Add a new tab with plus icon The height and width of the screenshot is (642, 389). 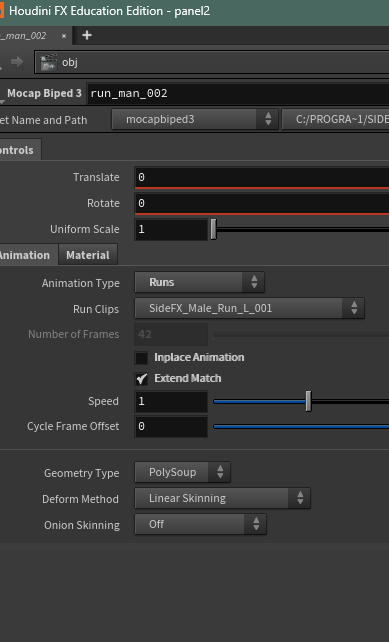click(x=87, y=35)
